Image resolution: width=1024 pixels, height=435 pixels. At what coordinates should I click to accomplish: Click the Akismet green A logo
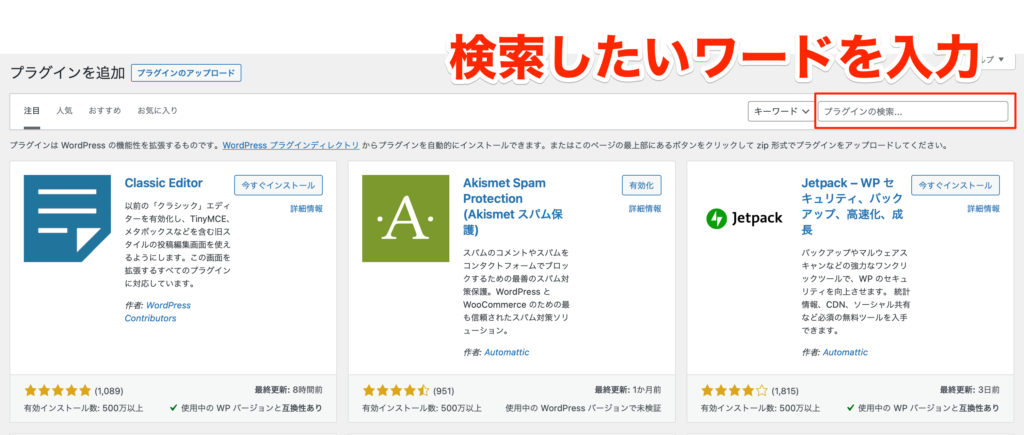click(x=406, y=218)
